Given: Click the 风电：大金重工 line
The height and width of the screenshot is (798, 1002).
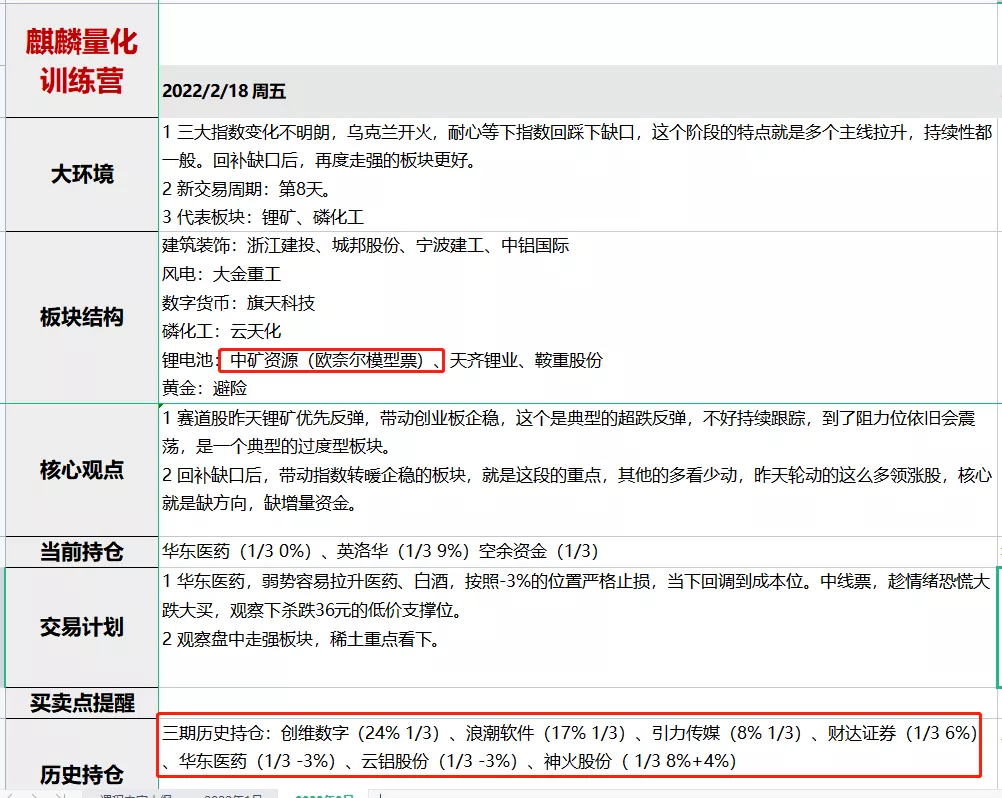Looking at the screenshot, I should pos(222,274).
